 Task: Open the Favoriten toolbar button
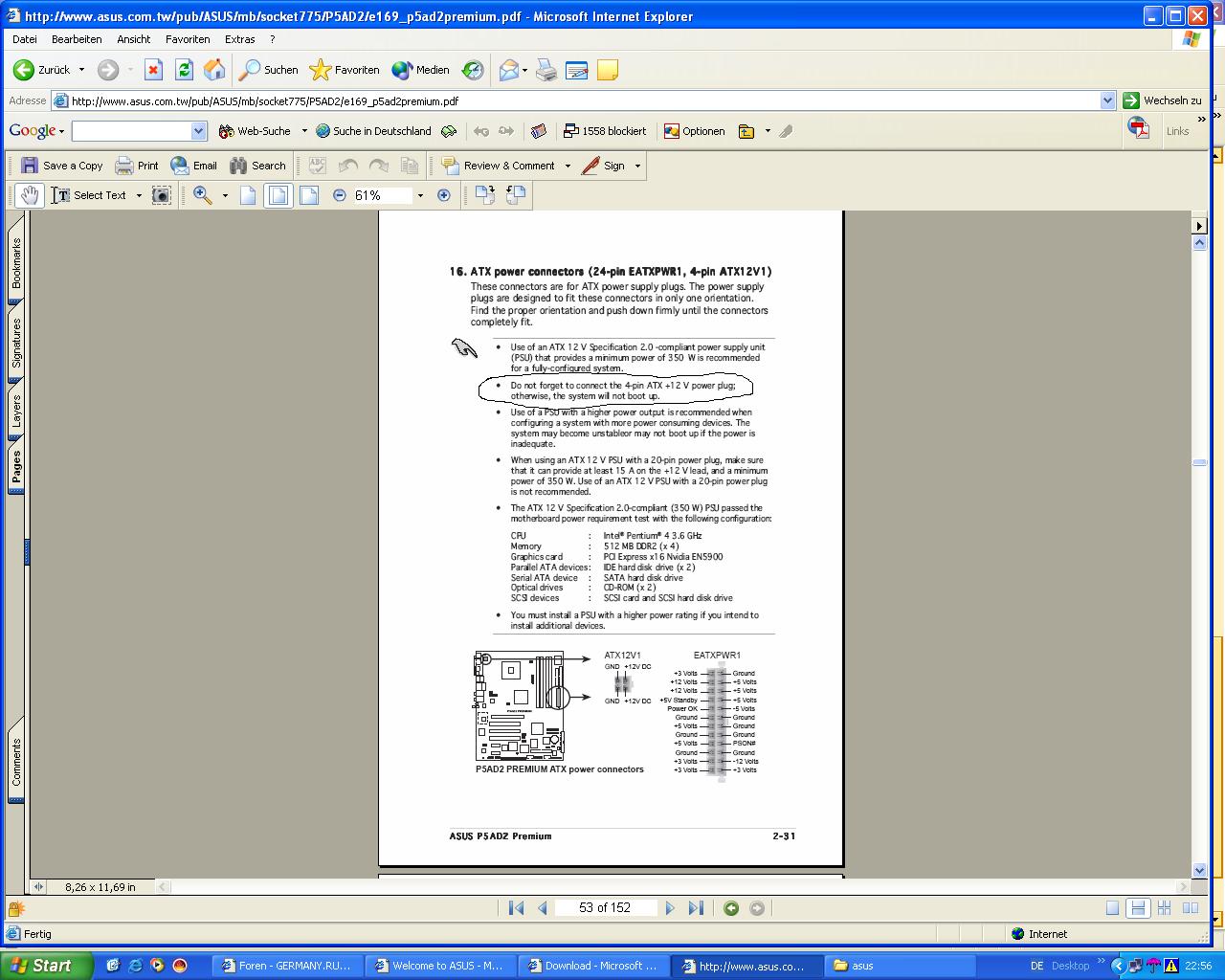[x=345, y=70]
